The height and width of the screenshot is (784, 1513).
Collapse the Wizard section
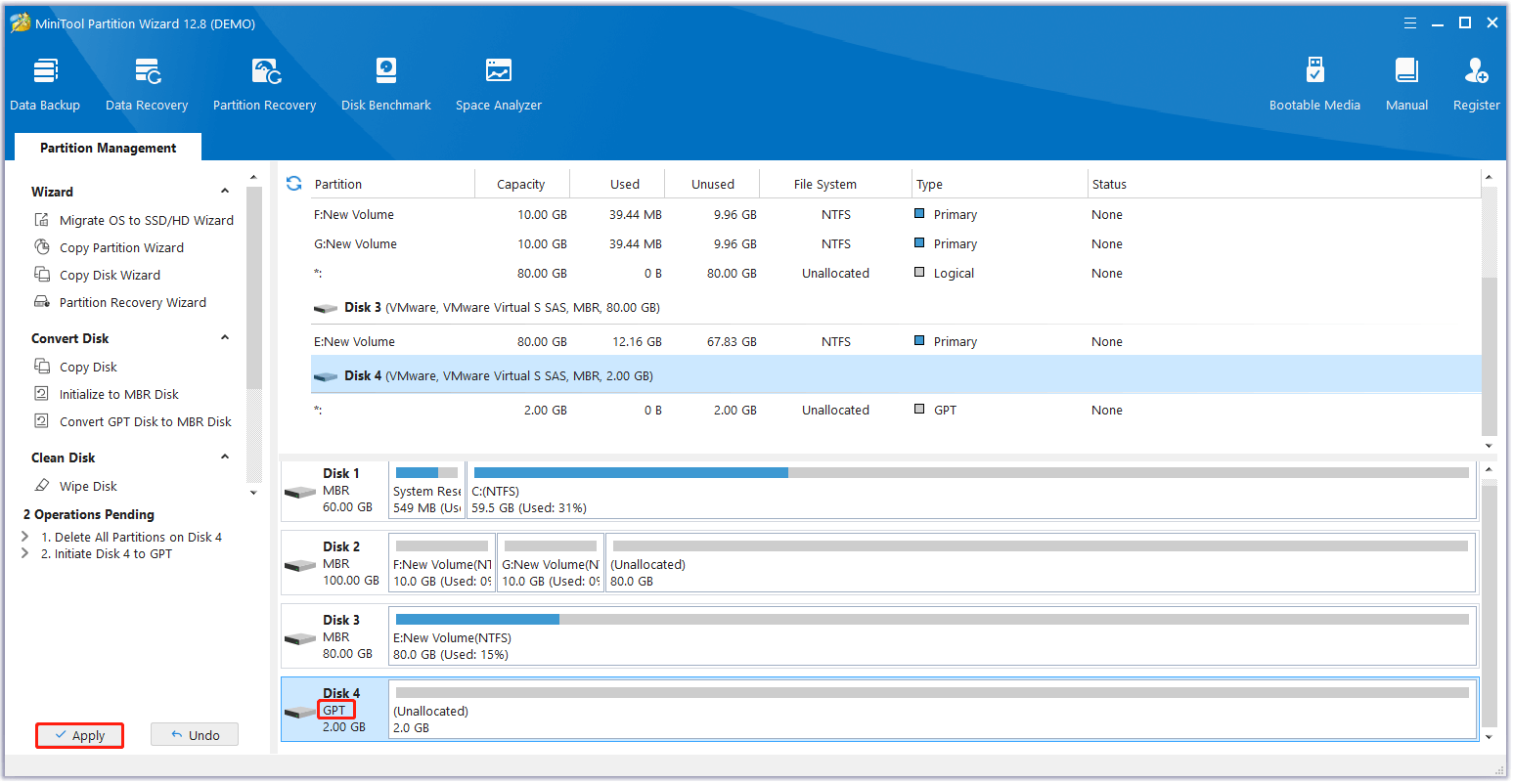tap(225, 192)
